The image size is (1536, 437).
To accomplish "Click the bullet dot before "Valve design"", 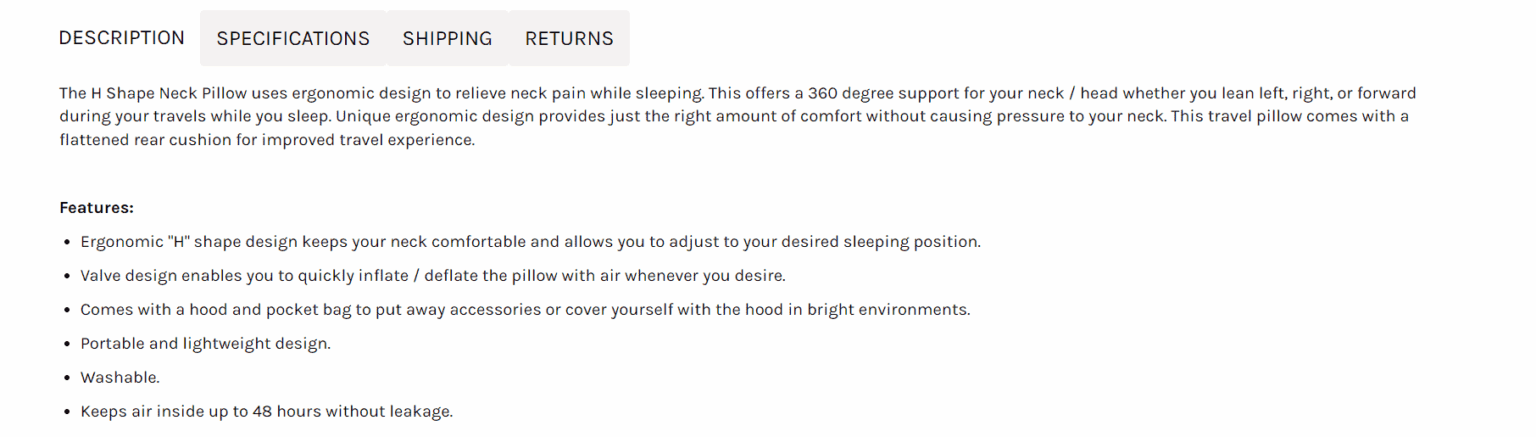I will click(67, 276).
